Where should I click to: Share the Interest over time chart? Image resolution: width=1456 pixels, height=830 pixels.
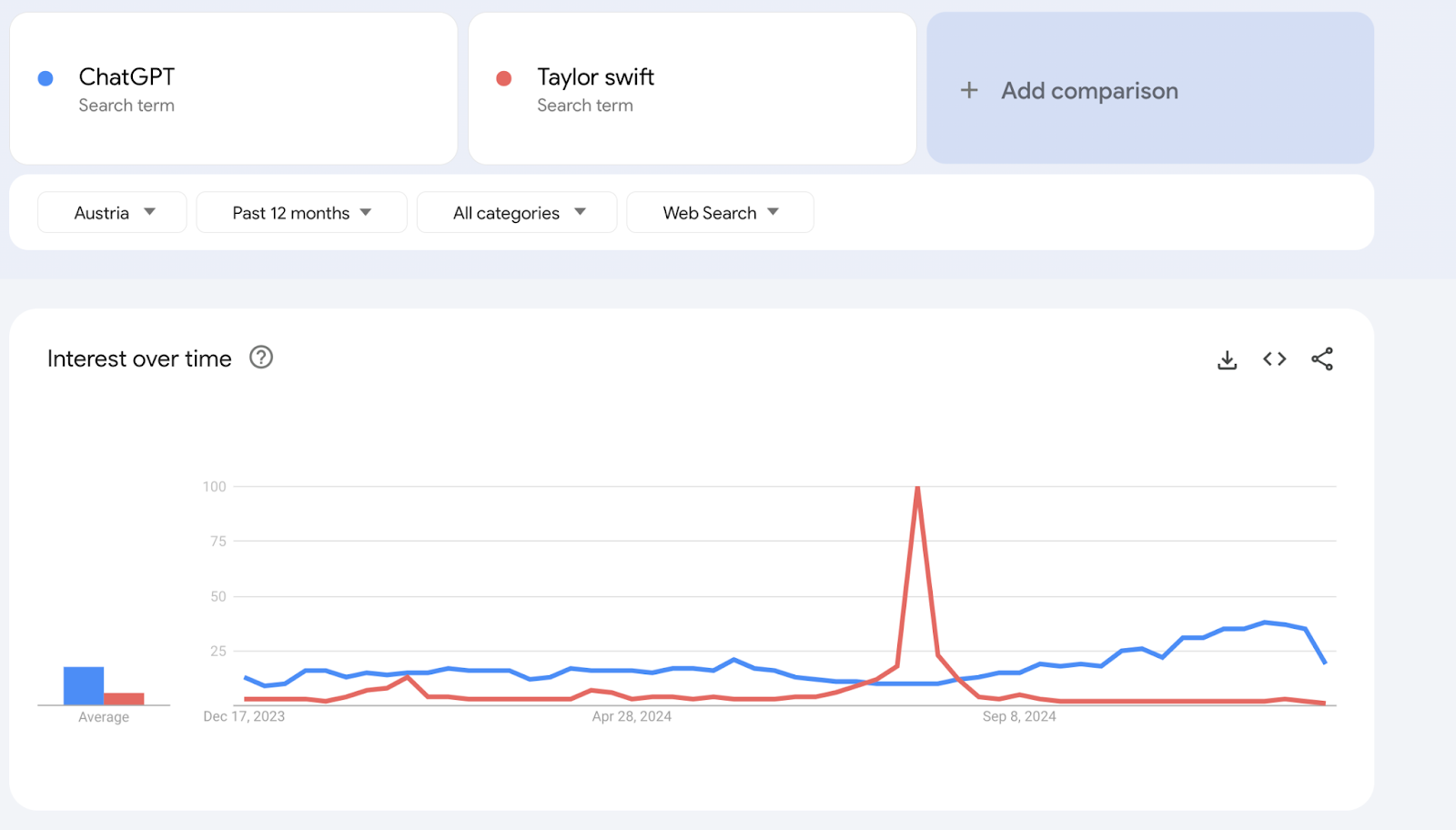click(1322, 359)
